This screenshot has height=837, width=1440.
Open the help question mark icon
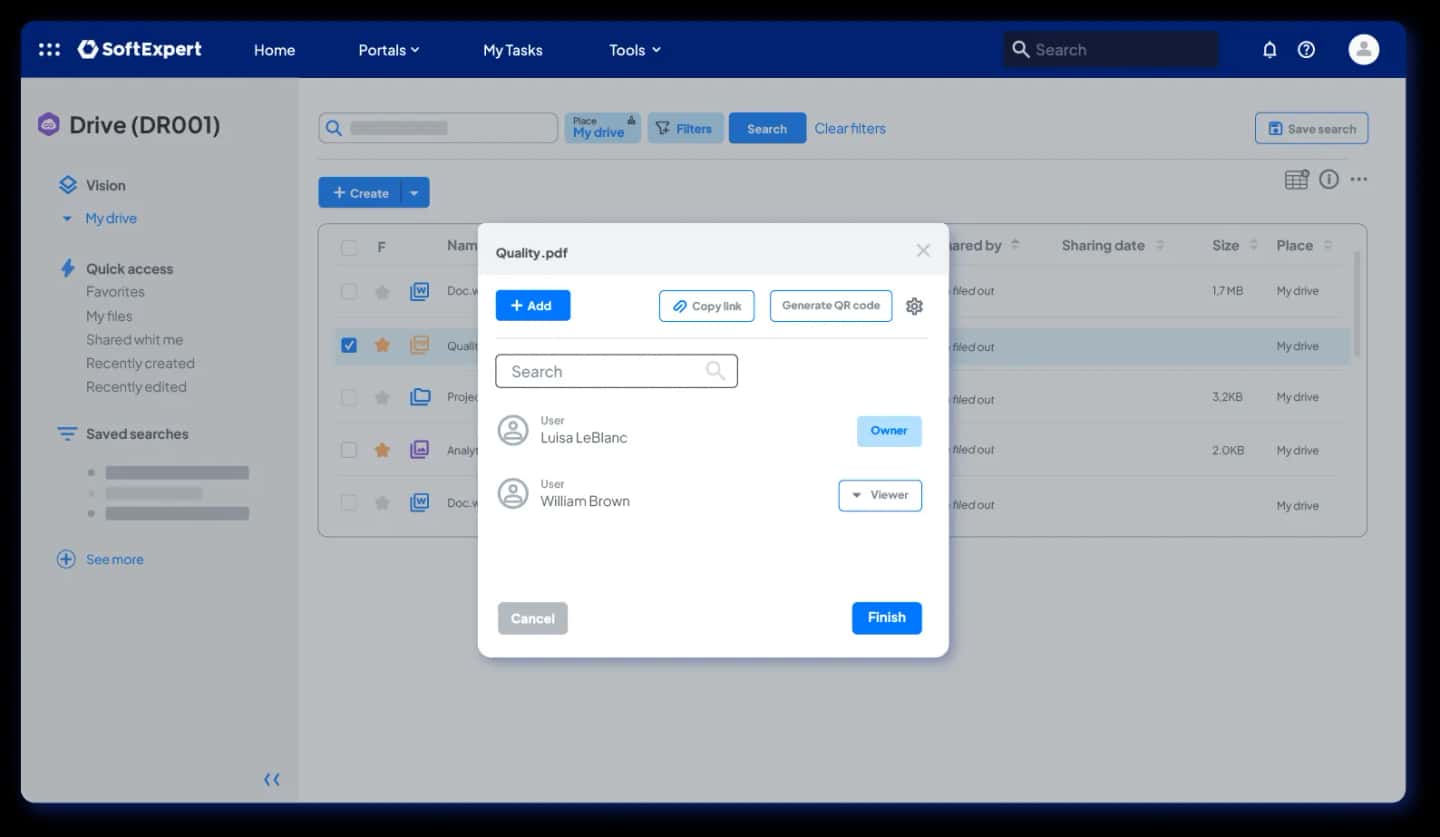pos(1306,49)
